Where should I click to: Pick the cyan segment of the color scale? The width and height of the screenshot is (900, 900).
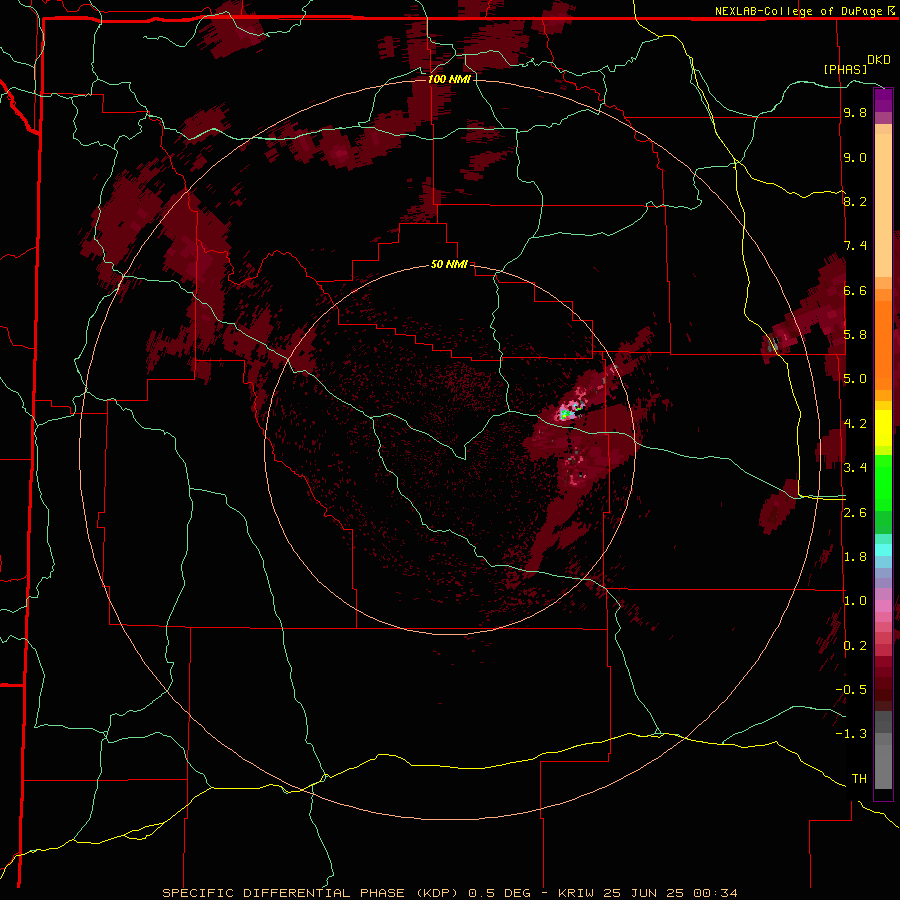click(883, 550)
